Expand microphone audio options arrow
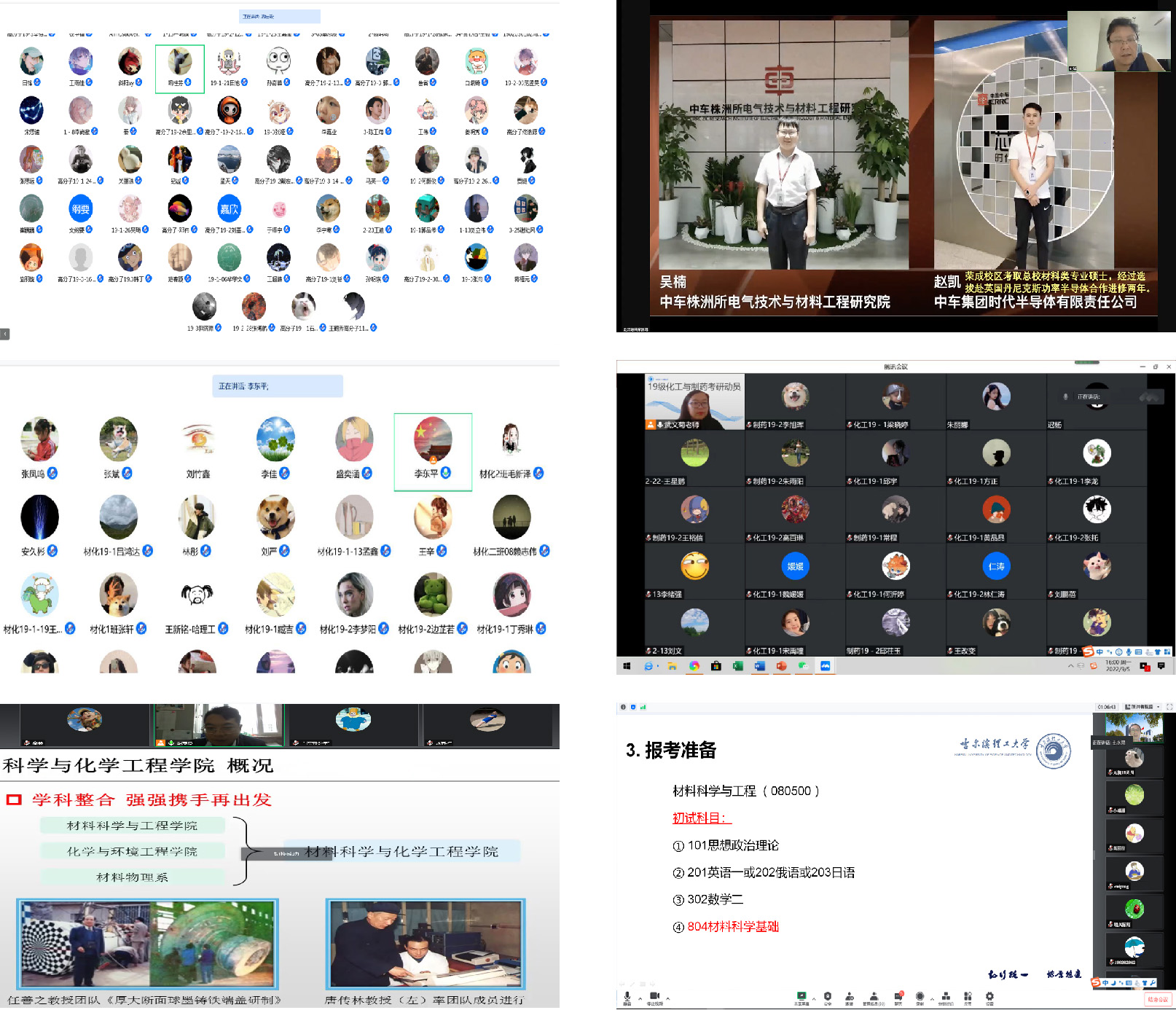 point(640,998)
